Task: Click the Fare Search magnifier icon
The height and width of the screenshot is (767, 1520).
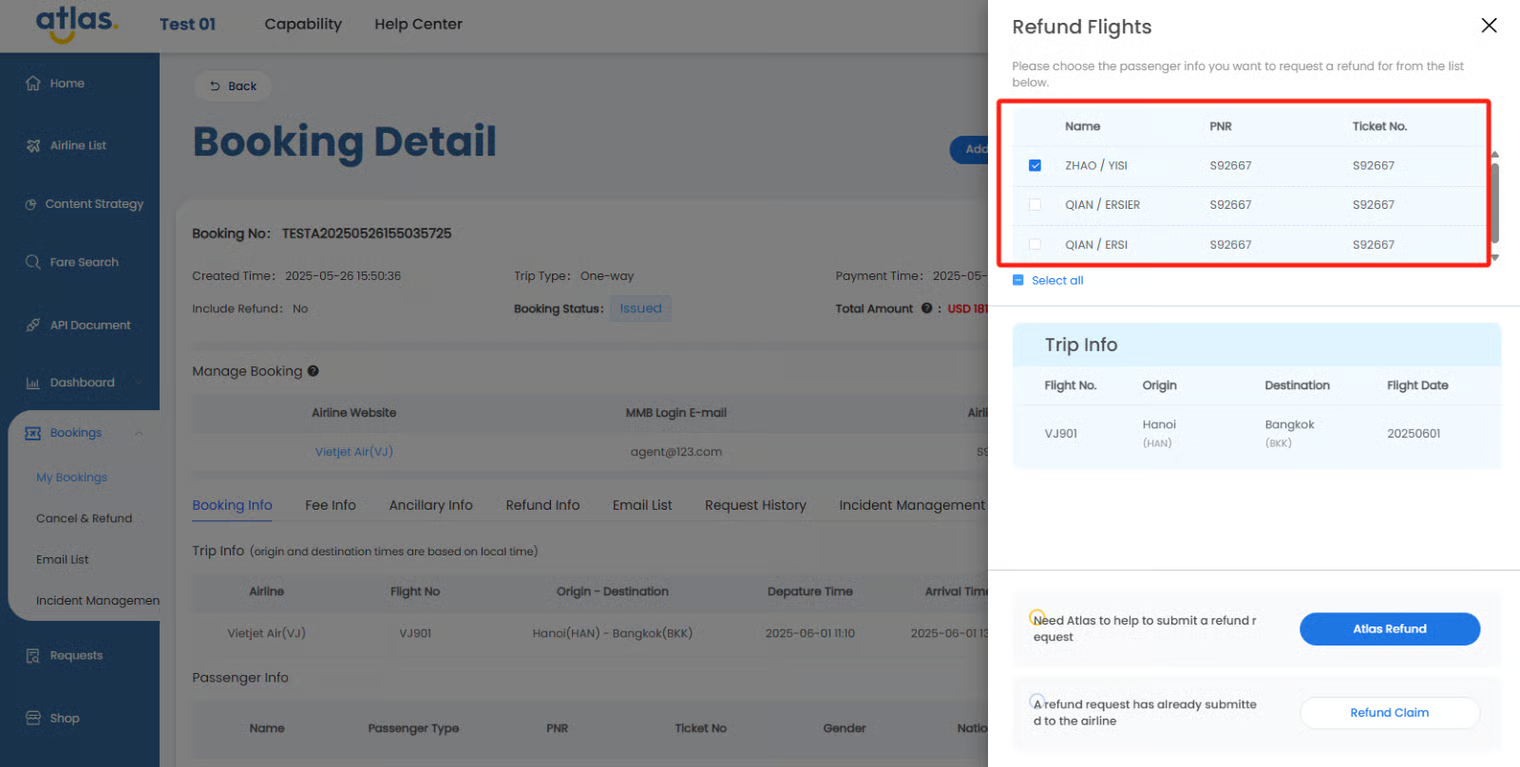Action: [x=33, y=262]
